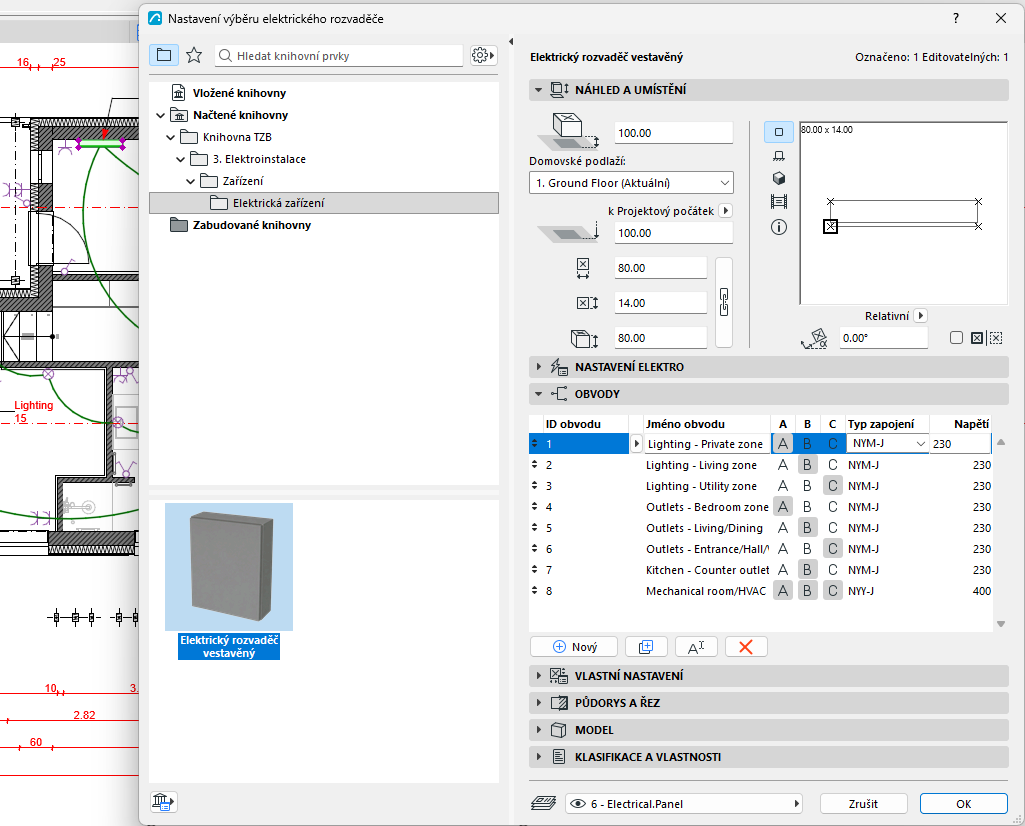Toggle phase B for Mechanical room/HVAC
Screen dimensions: 1025x826
pyautogui.click(x=807, y=591)
